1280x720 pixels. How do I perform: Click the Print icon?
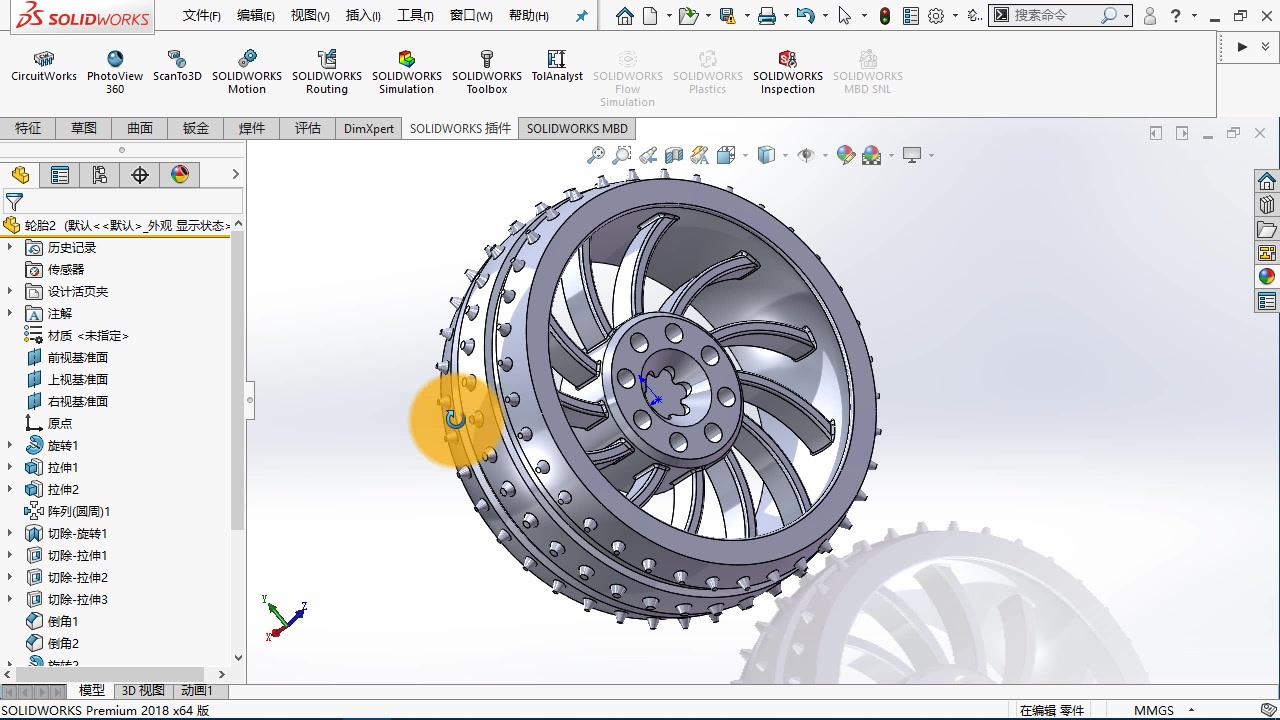[767, 15]
